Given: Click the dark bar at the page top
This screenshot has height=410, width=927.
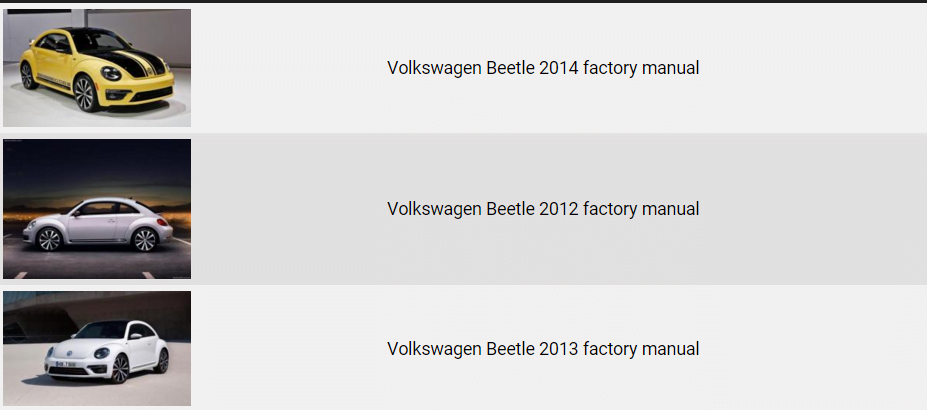Looking at the screenshot, I should (x=463, y=1).
